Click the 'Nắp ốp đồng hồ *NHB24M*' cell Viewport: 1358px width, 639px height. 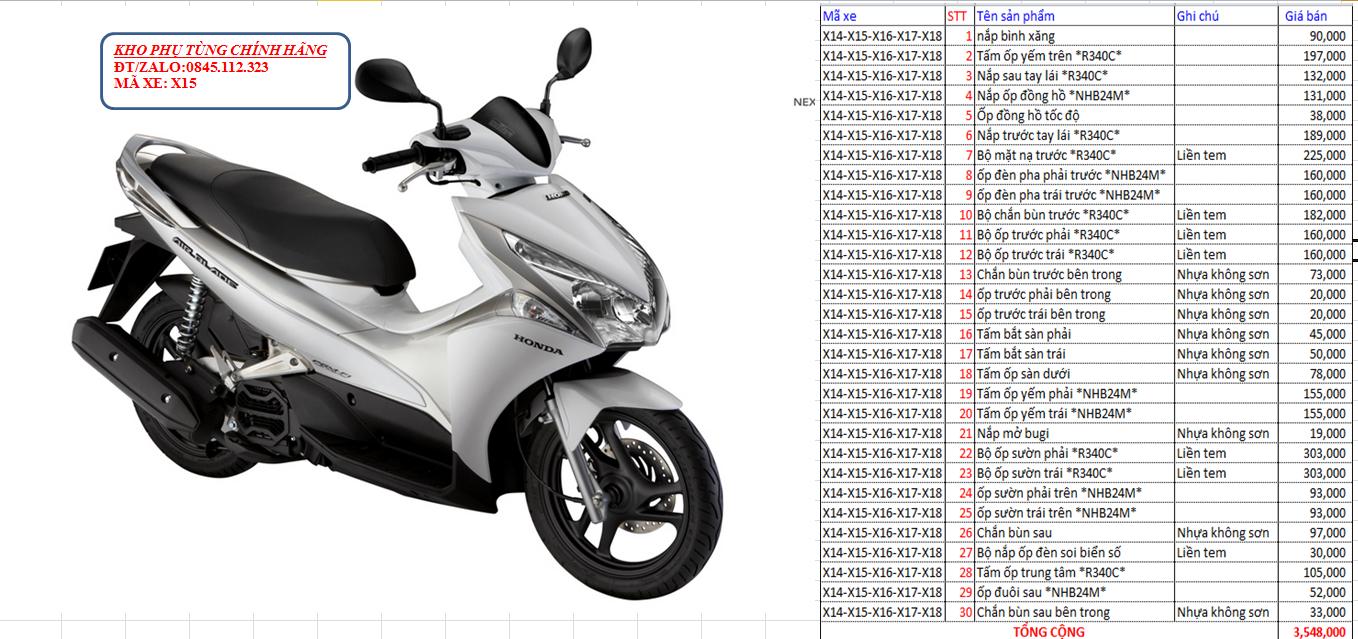(1074, 96)
